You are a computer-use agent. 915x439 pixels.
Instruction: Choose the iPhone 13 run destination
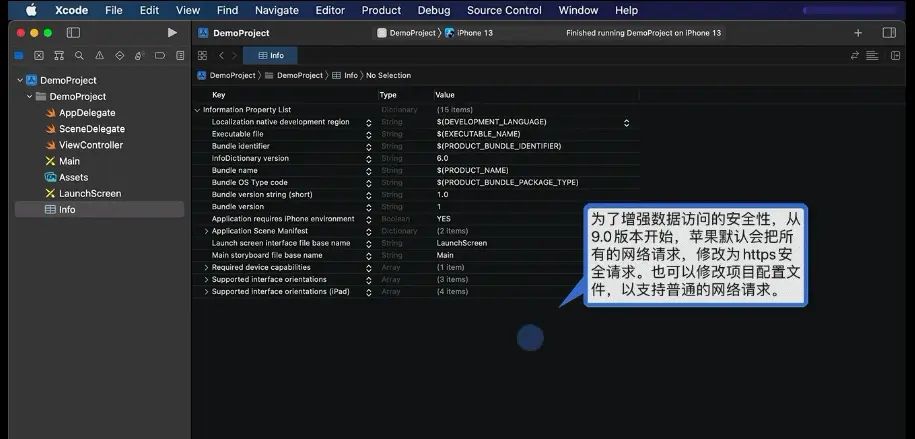click(469, 33)
